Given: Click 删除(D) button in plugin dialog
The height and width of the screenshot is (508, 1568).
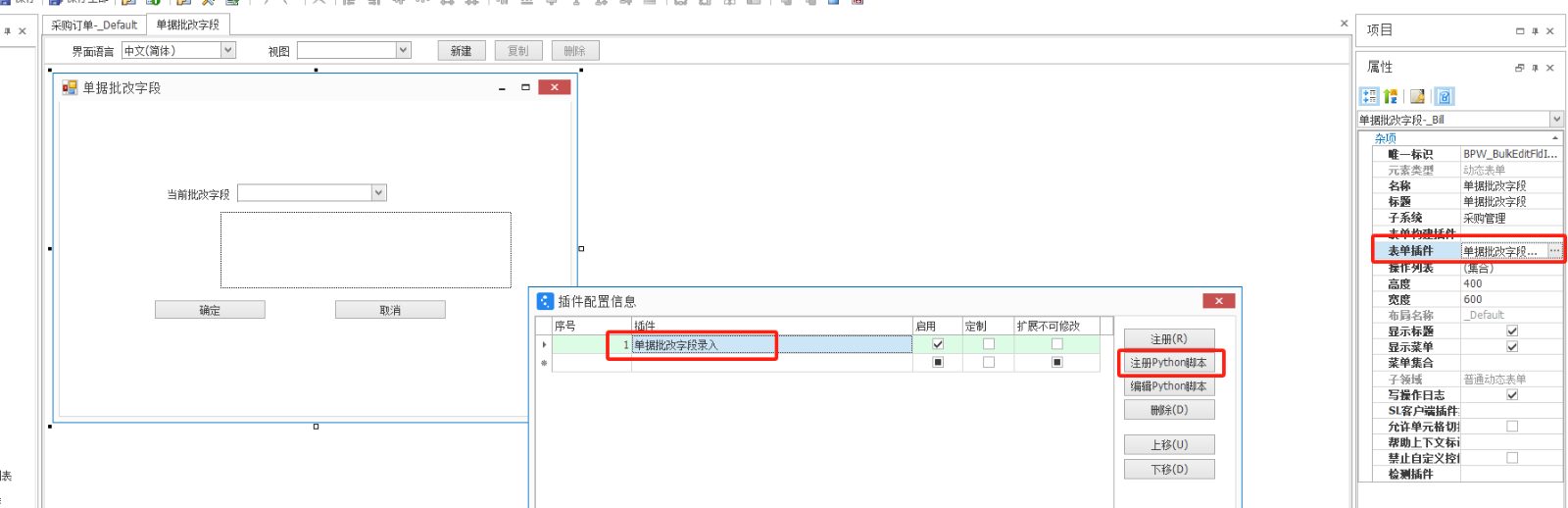Looking at the screenshot, I should (x=1169, y=410).
